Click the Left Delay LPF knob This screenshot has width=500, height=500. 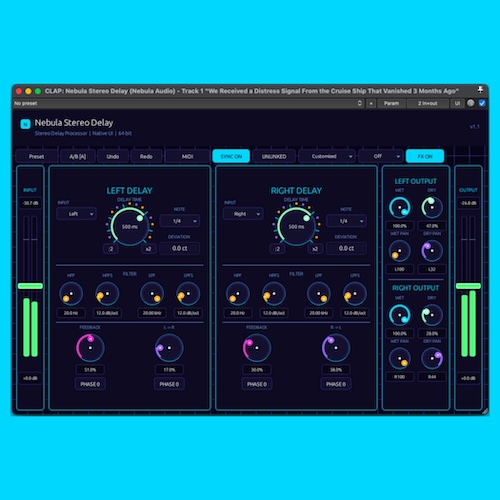(152, 294)
